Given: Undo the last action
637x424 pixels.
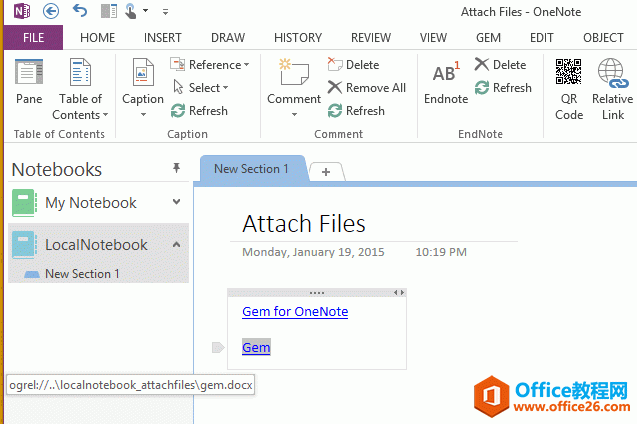Looking at the screenshot, I should pyautogui.click(x=80, y=11).
